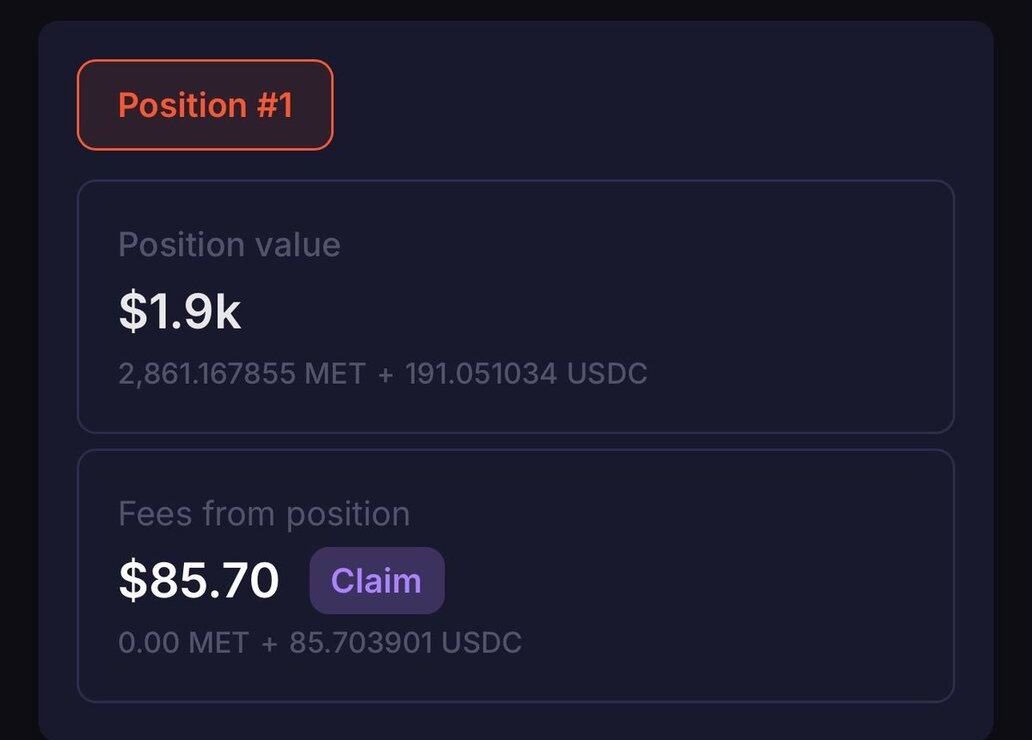The image size is (1032, 740).
Task: Click the "#1" number in the position badge
Action: 274,105
